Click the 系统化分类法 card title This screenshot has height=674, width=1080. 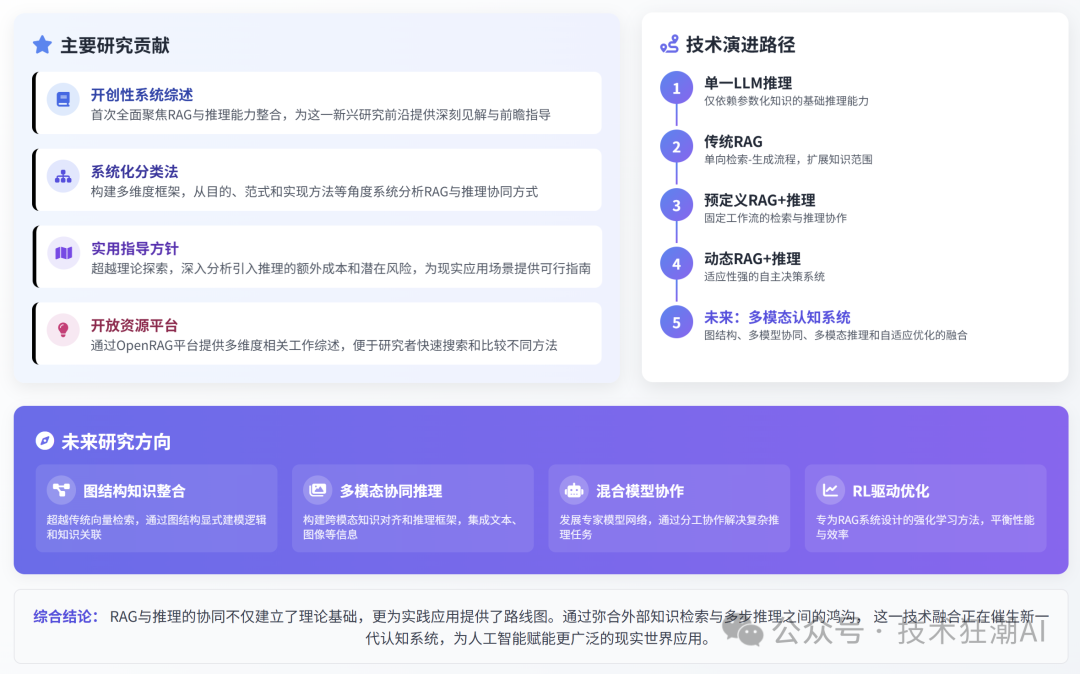pos(134,172)
